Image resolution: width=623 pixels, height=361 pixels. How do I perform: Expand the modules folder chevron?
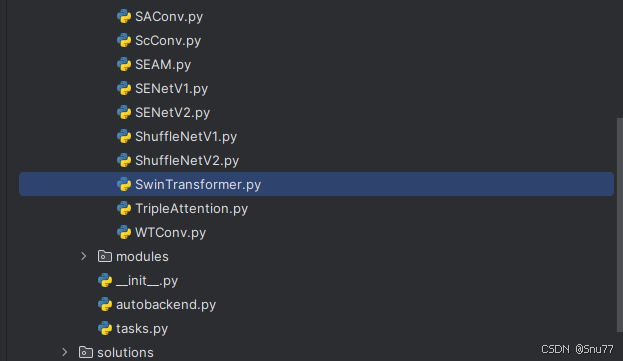(83, 257)
